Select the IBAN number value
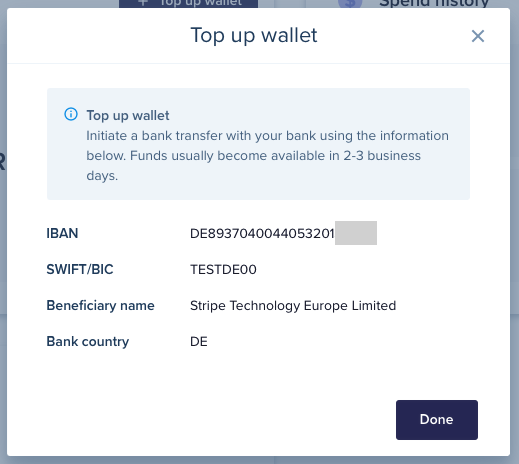The image size is (519, 464). [x=262, y=233]
